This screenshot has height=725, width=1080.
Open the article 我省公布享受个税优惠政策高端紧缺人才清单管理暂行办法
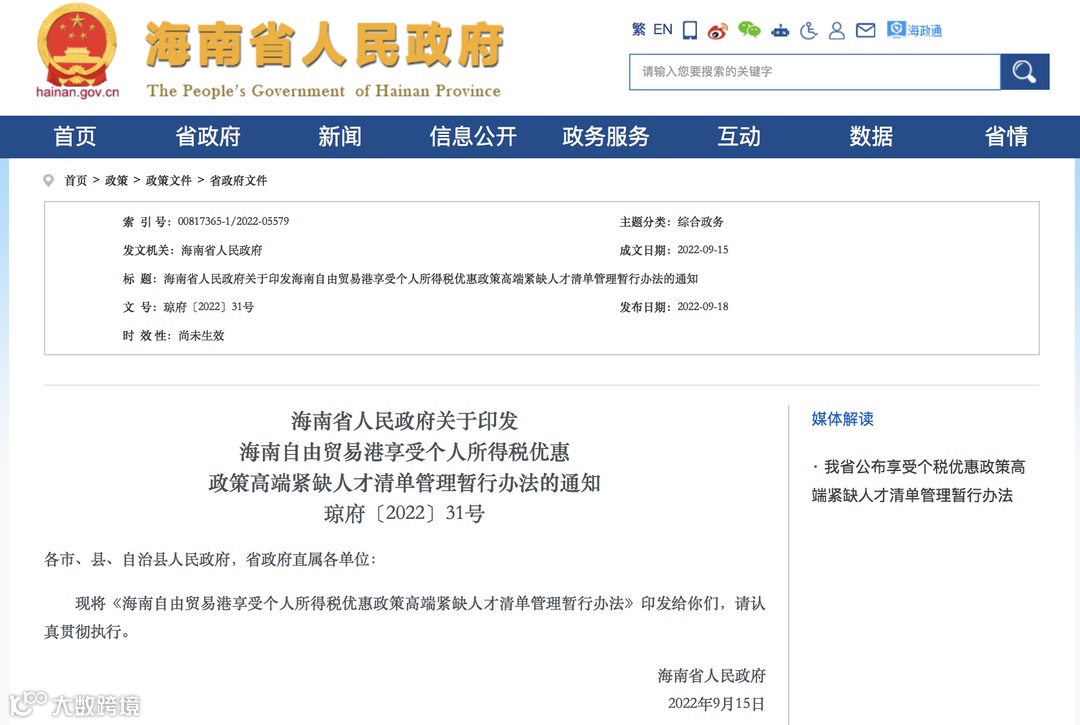pyautogui.click(x=918, y=481)
